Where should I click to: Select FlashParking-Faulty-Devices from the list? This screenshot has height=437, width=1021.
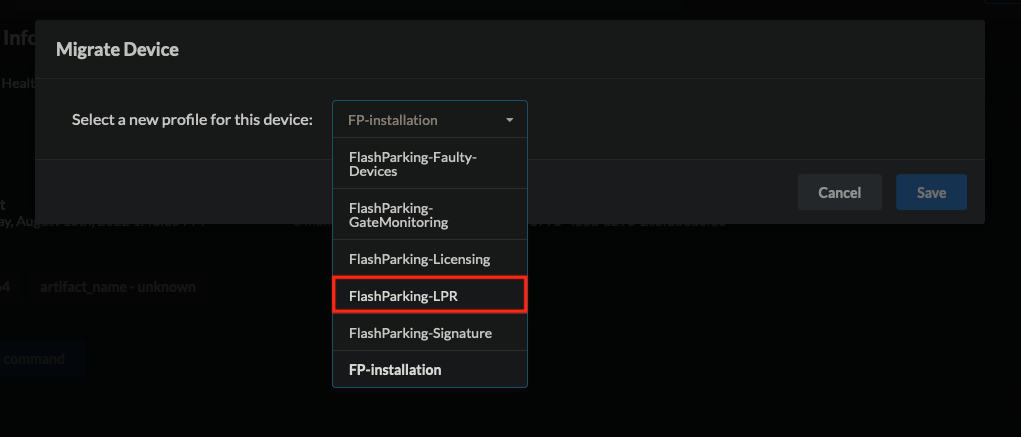click(x=430, y=164)
